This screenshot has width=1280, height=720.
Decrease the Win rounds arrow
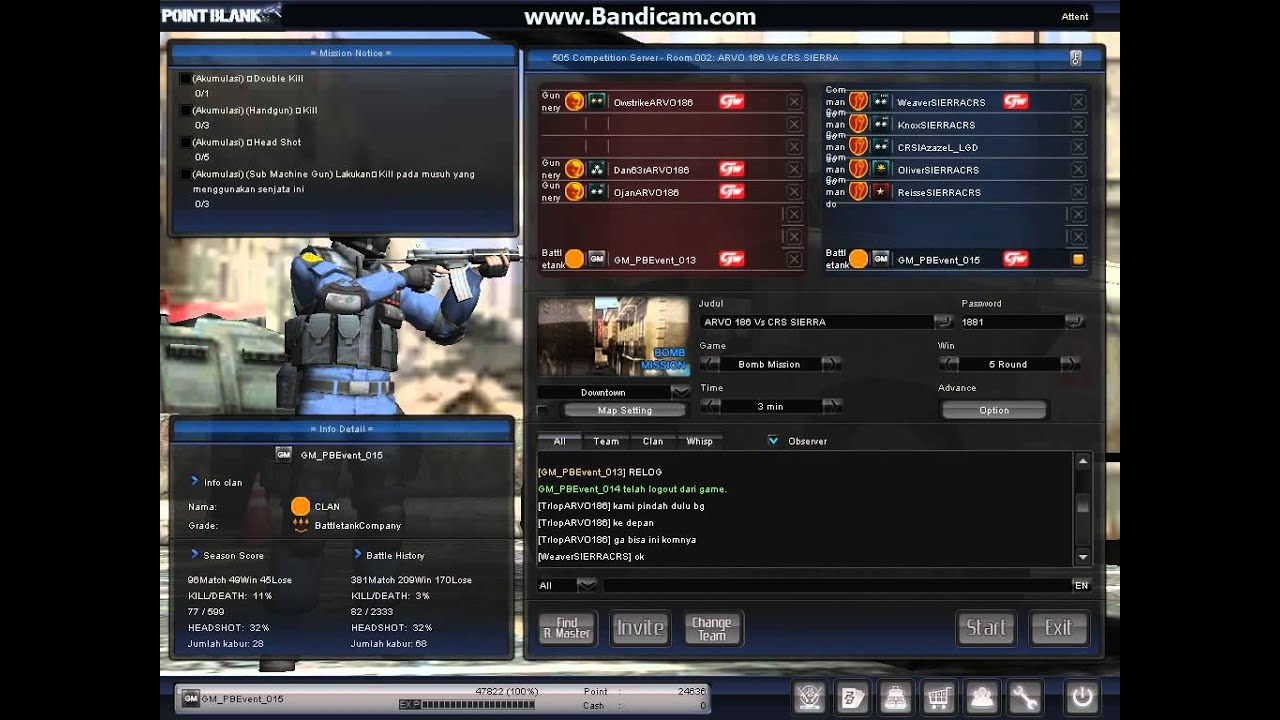point(948,364)
